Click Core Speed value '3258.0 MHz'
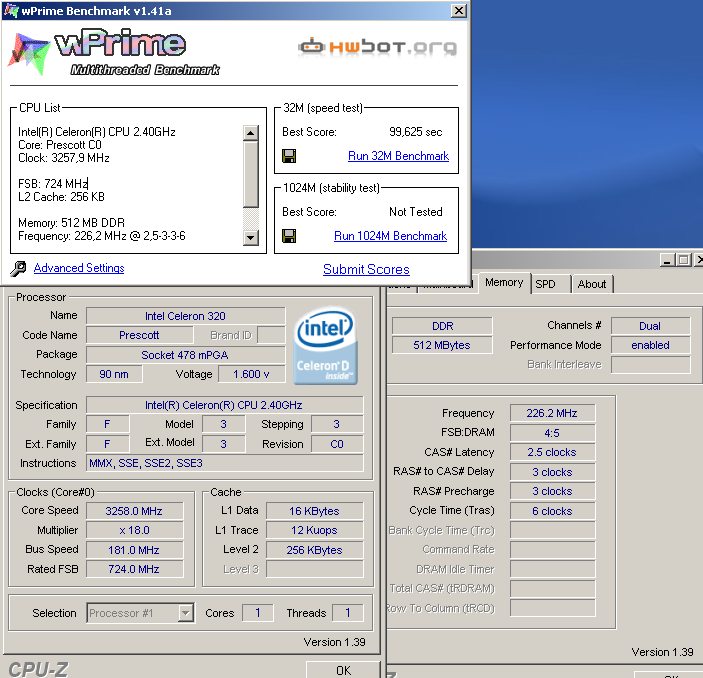Image resolution: width=703 pixels, height=678 pixels. tap(134, 511)
